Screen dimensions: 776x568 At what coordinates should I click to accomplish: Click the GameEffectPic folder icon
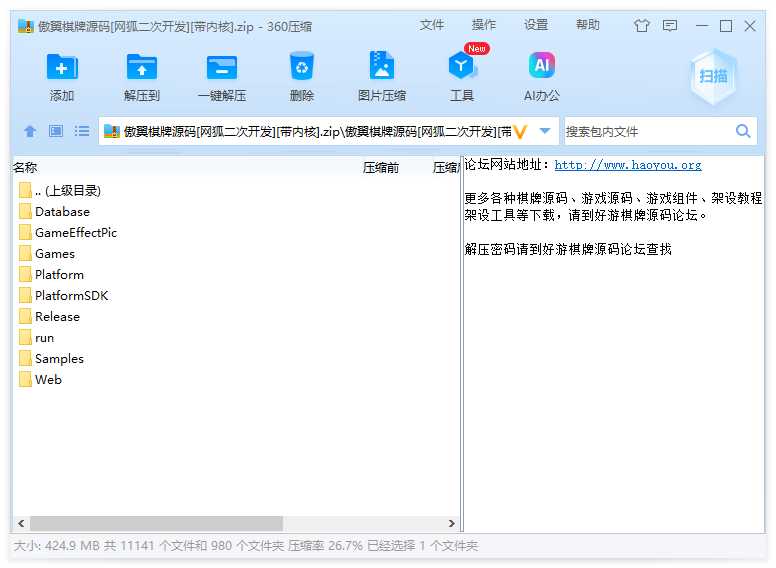[25, 233]
